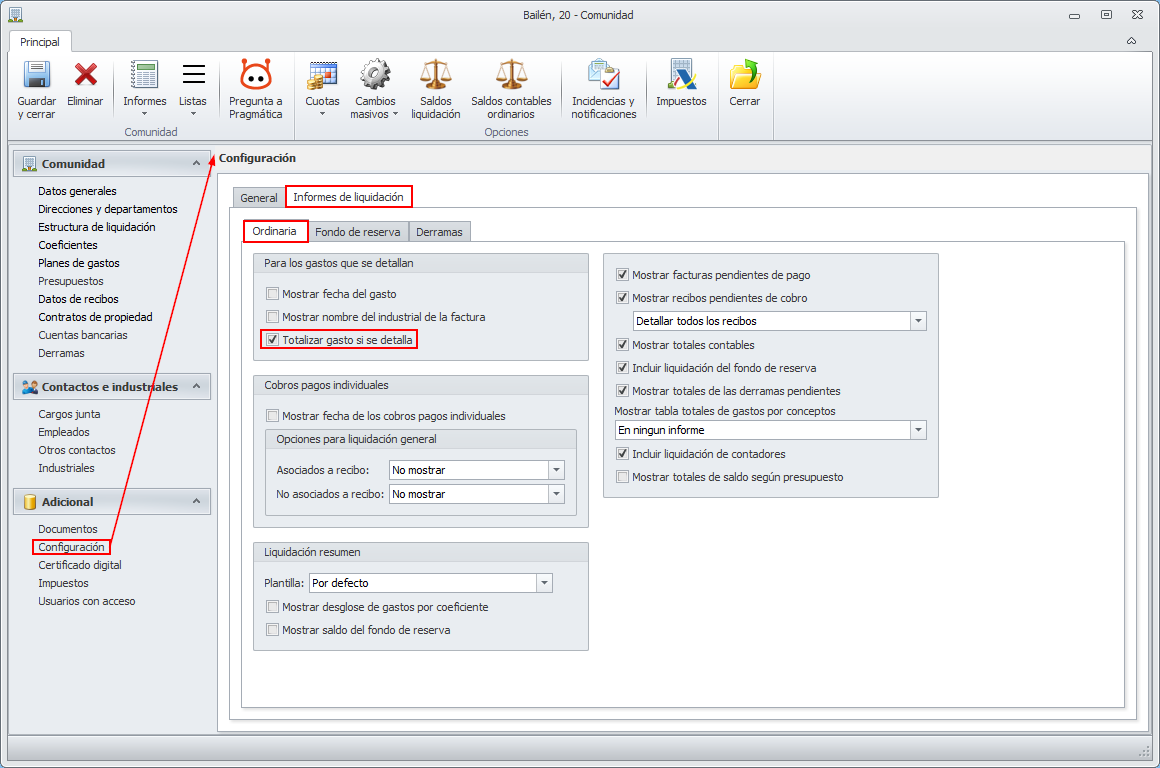
Task: Select the Ordinaria sub-tab
Action: pyautogui.click(x=274, y=231)
